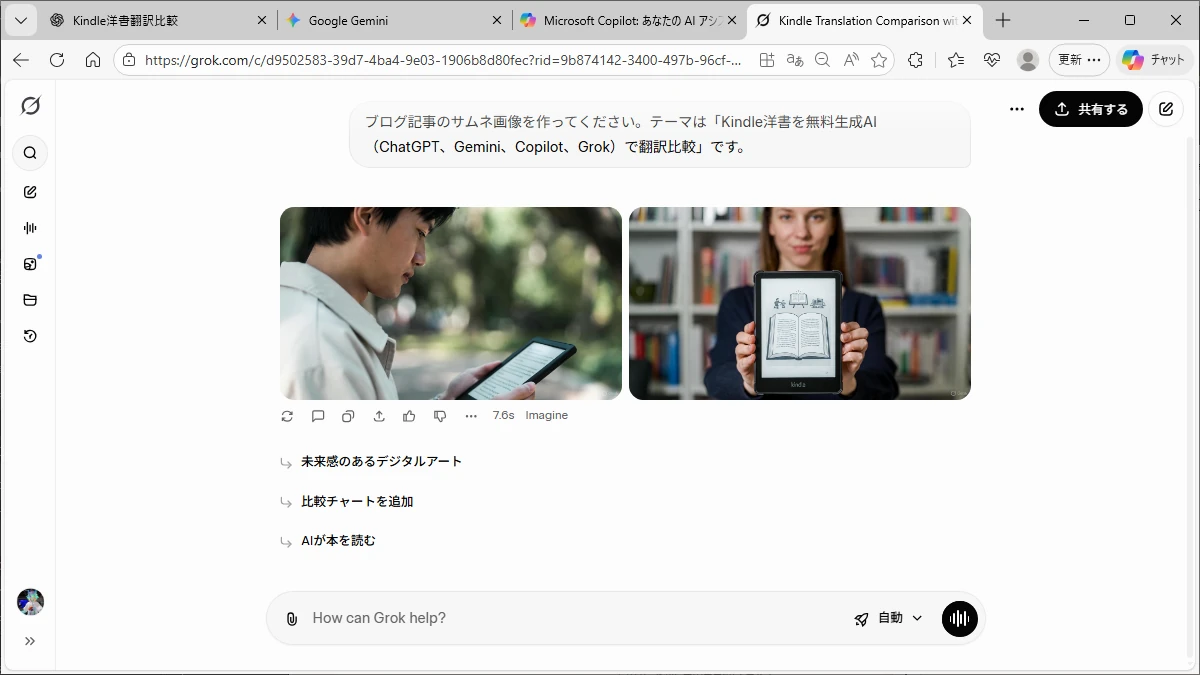This screenshot has height=675, width=1200.
Task: Click the 共有する share button
Action: [1090, 109]
